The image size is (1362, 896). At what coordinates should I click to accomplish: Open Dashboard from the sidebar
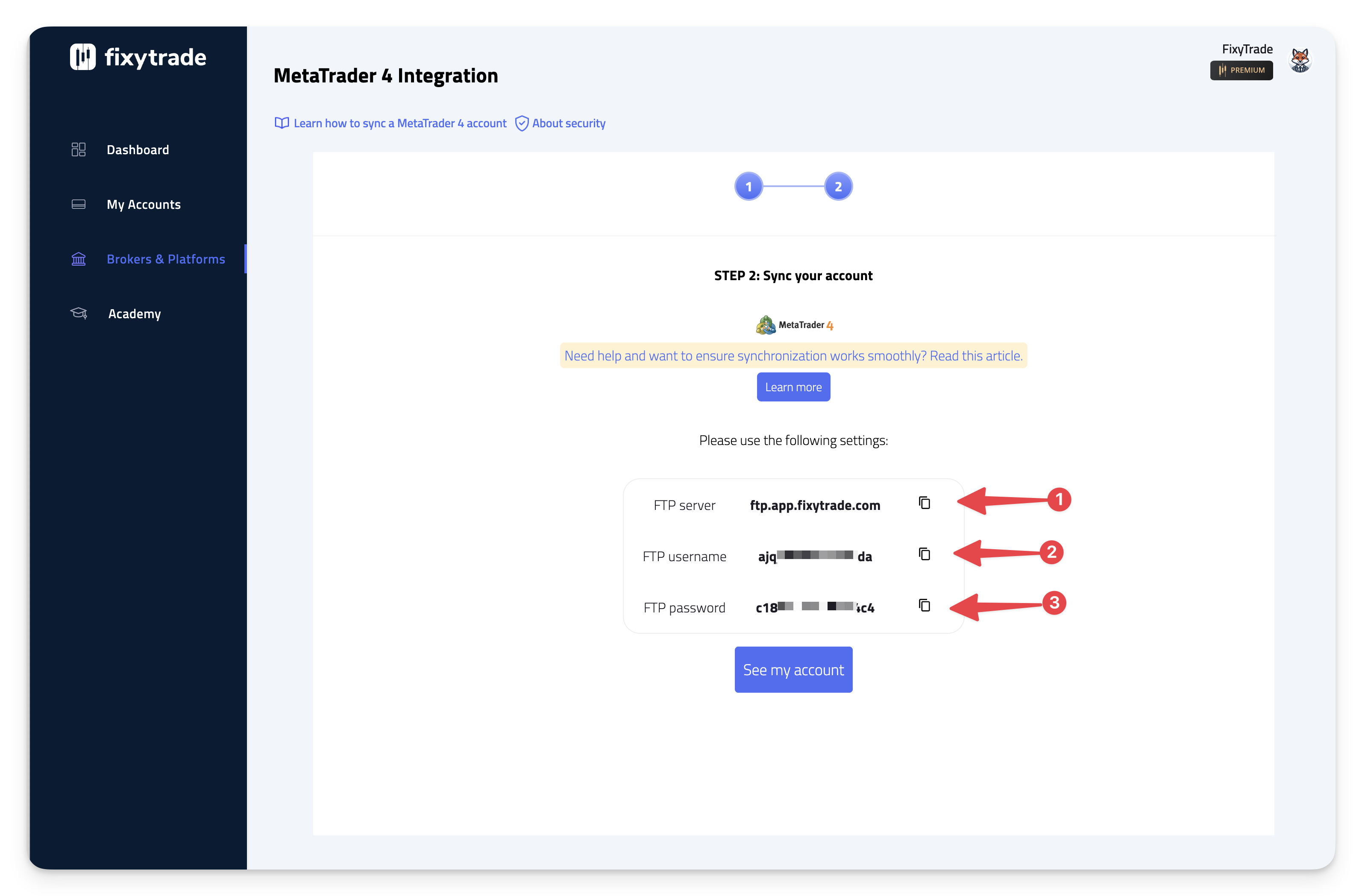click(138, 150)
